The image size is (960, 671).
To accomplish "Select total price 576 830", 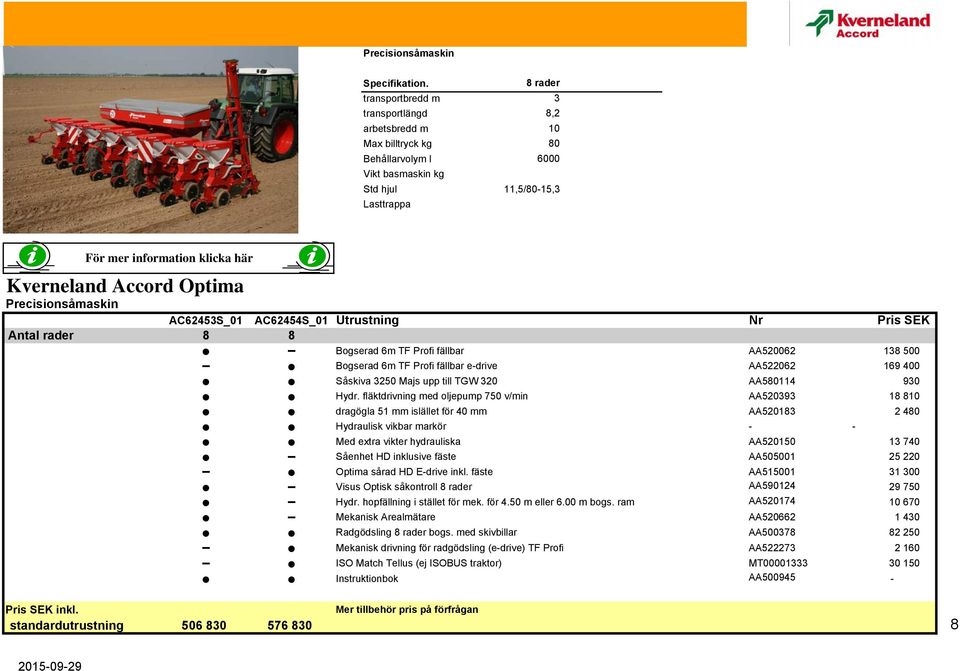I will (290, 625).
